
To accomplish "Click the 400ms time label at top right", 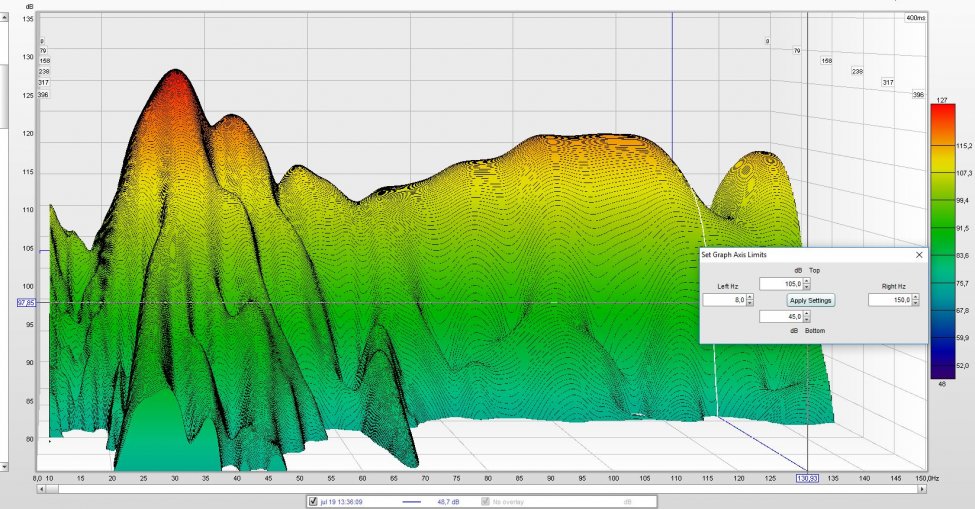I will coord(915,18).
